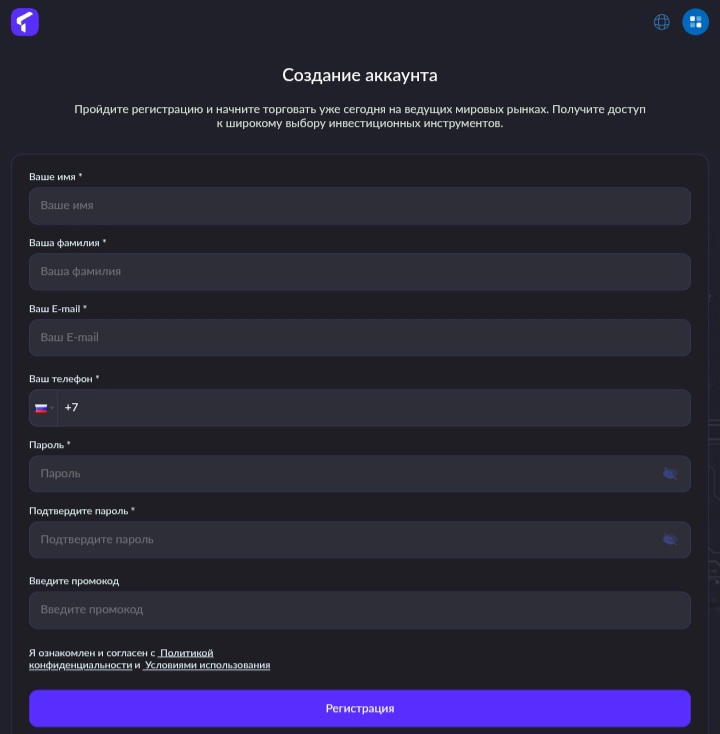
Task: Toggle visibility for Подтвердите пароль field
Action: click(x=670, y=540)
